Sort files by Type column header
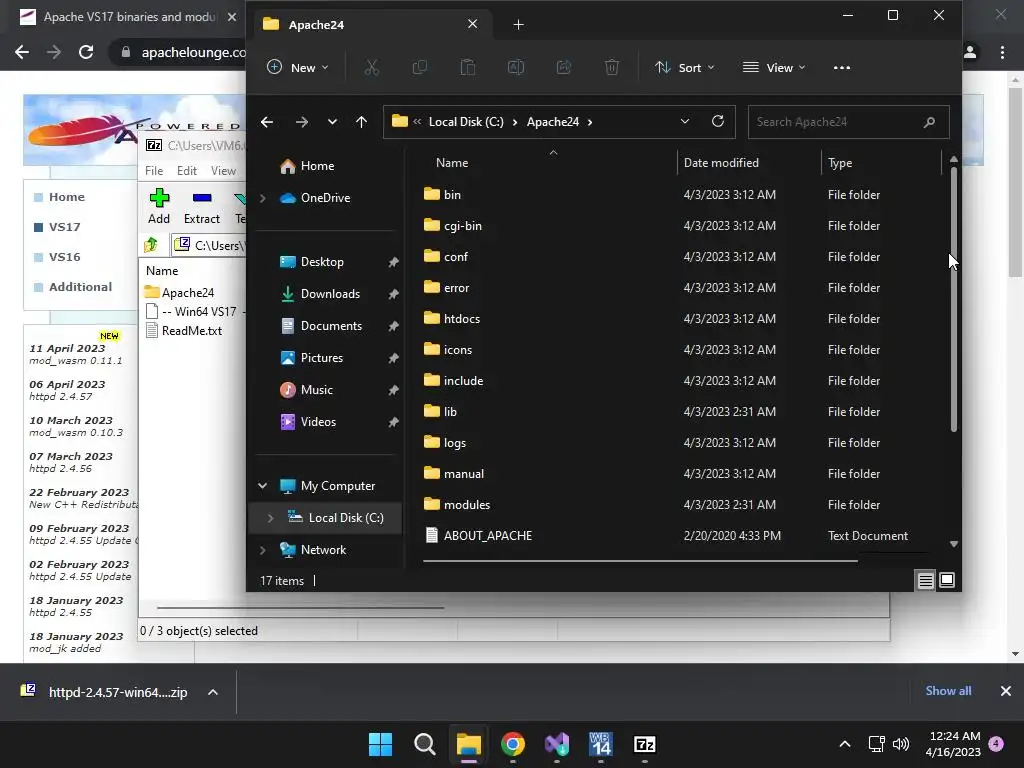Image resolution: width=1024 pixels, height=768 pixels. click(840, 163)
